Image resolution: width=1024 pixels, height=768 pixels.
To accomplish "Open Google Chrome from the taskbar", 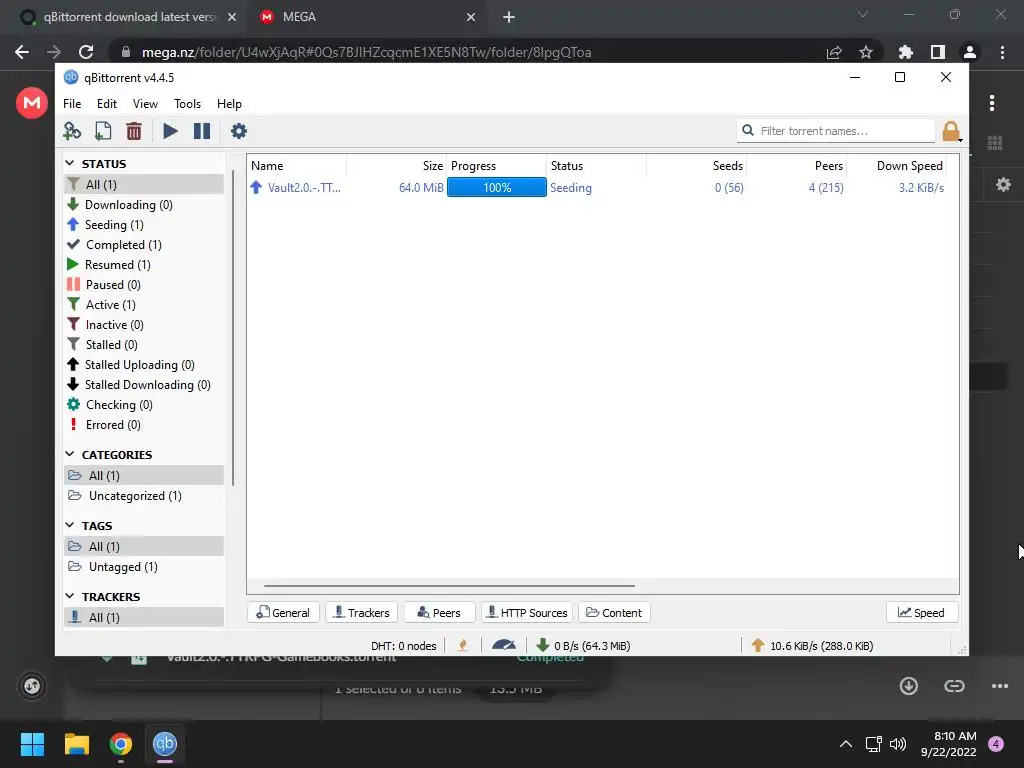I will [x=121, y=744].
